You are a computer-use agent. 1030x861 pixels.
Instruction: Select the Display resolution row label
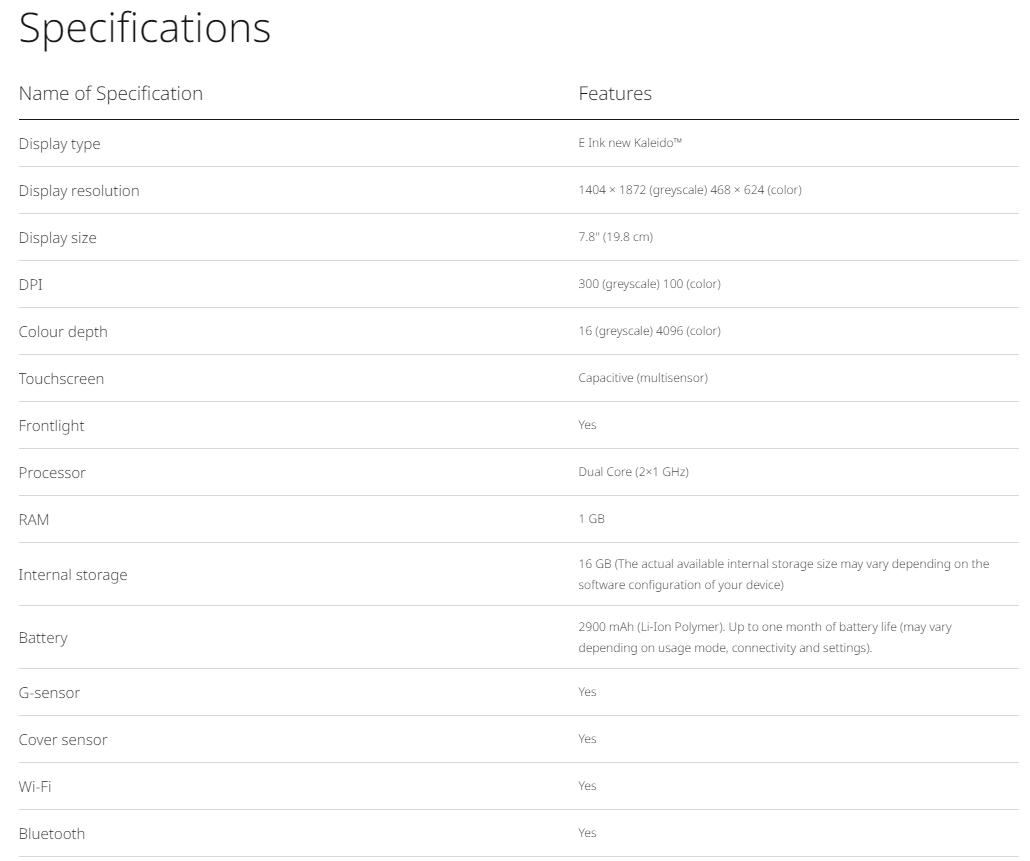79,191
